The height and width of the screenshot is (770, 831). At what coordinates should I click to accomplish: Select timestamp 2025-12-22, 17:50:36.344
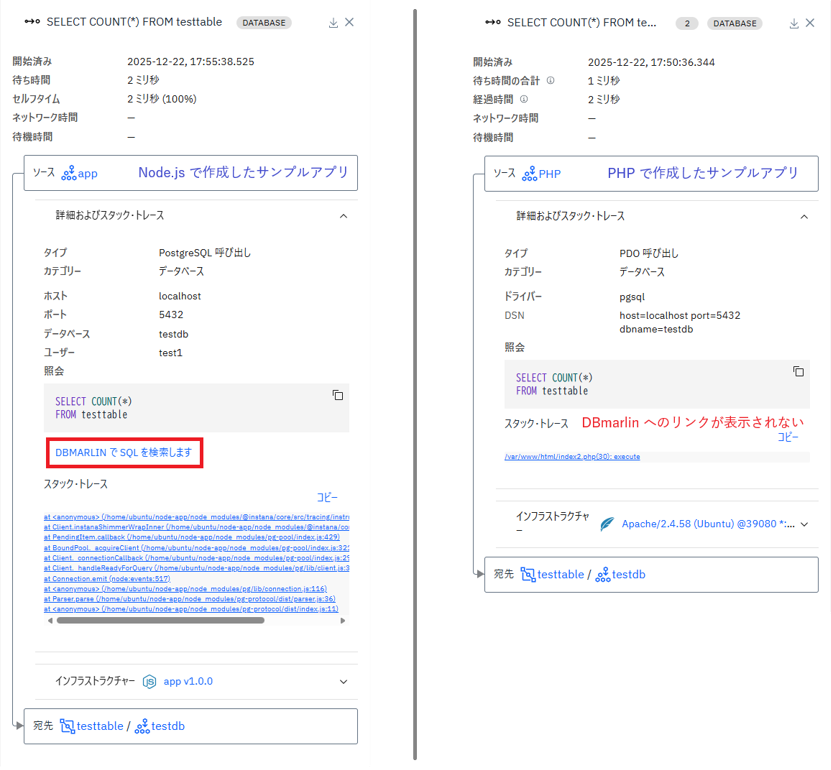(x=651, y=62)
